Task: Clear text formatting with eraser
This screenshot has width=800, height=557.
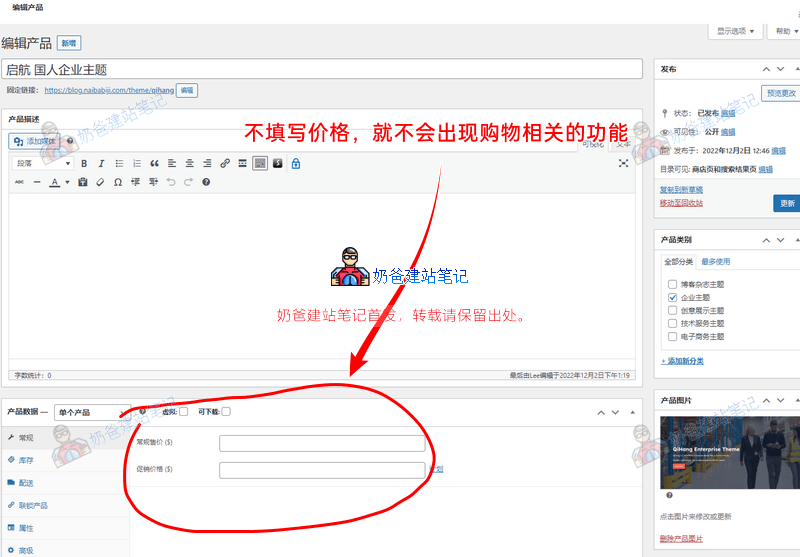Action: click(x=101, y=182)
